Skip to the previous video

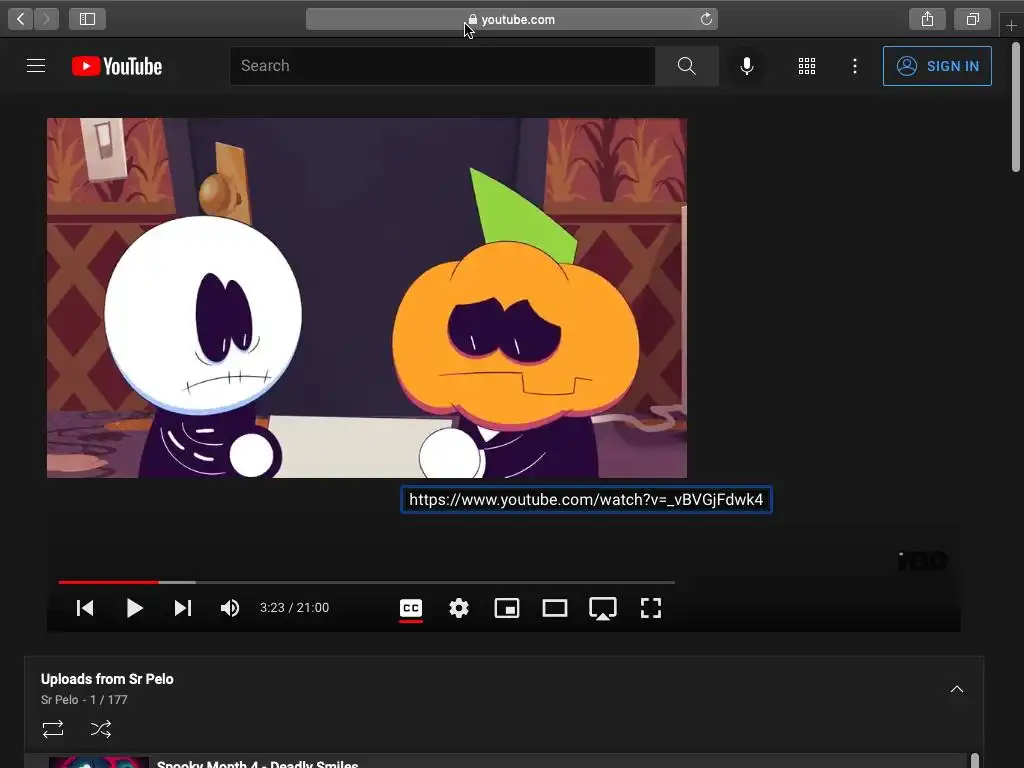click(85, 608)
